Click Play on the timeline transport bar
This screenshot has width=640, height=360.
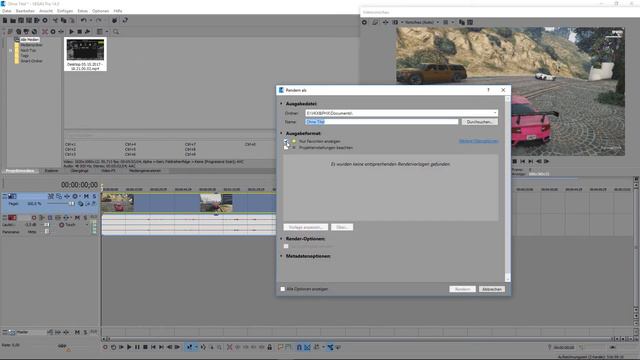click(x=129, y=347)
